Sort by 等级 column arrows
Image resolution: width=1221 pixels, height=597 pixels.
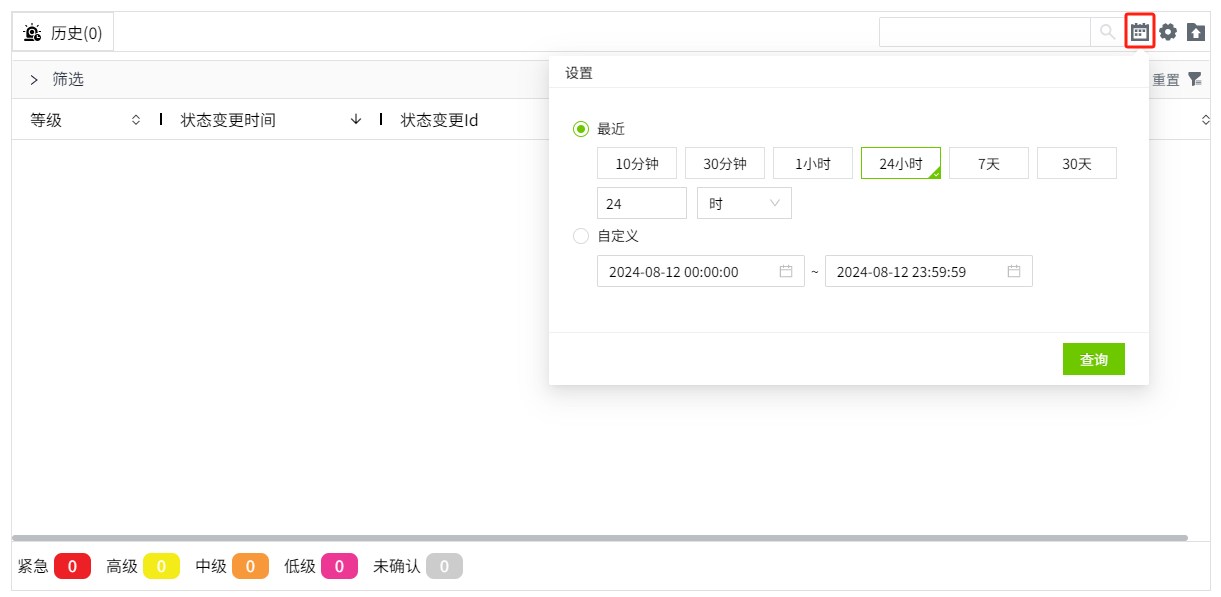[x=136, y=120]
